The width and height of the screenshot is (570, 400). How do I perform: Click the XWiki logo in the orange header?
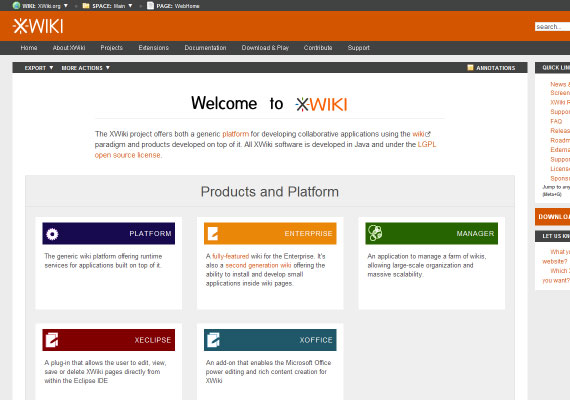38,26
